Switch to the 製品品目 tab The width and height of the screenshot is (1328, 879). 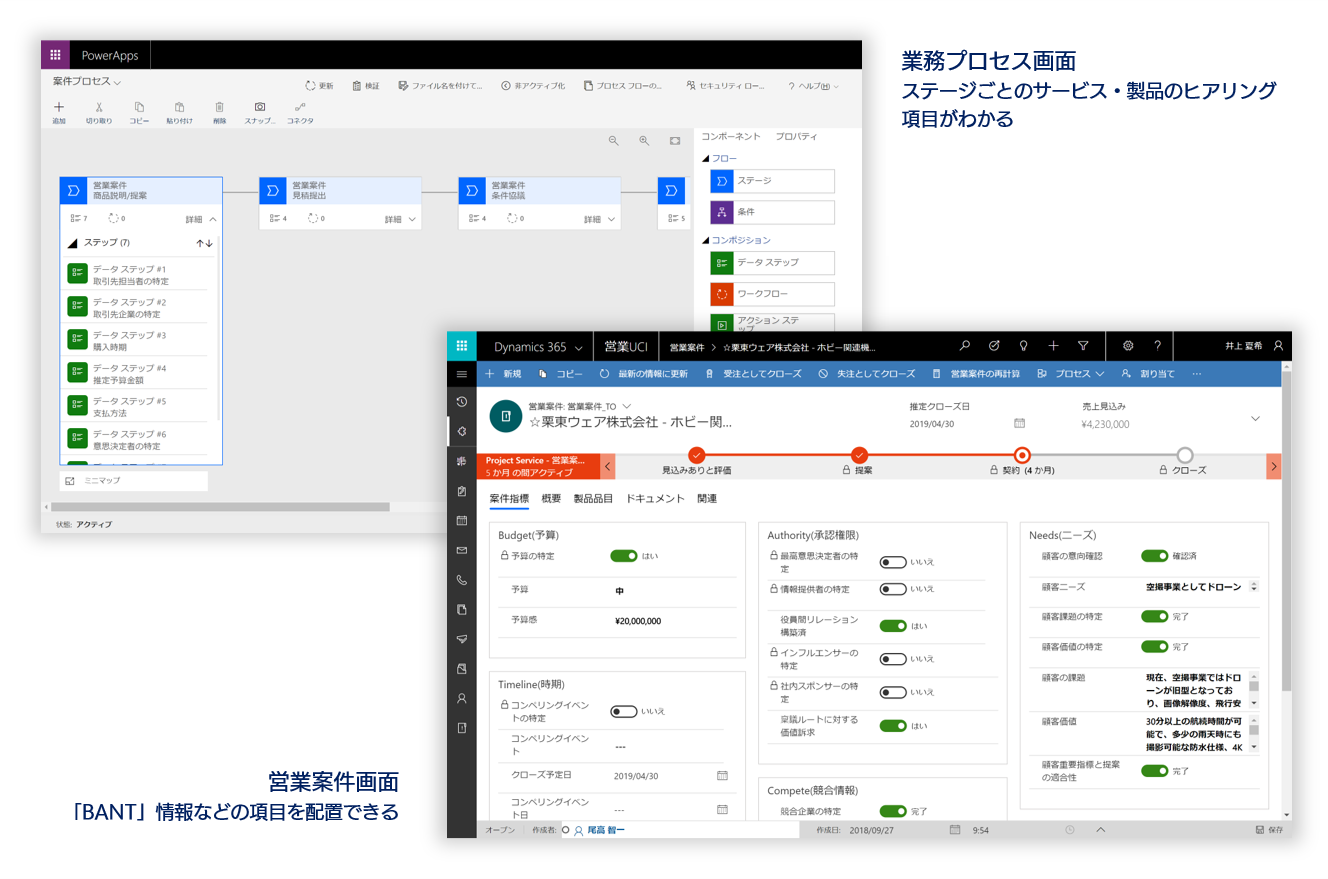(593, 498)
